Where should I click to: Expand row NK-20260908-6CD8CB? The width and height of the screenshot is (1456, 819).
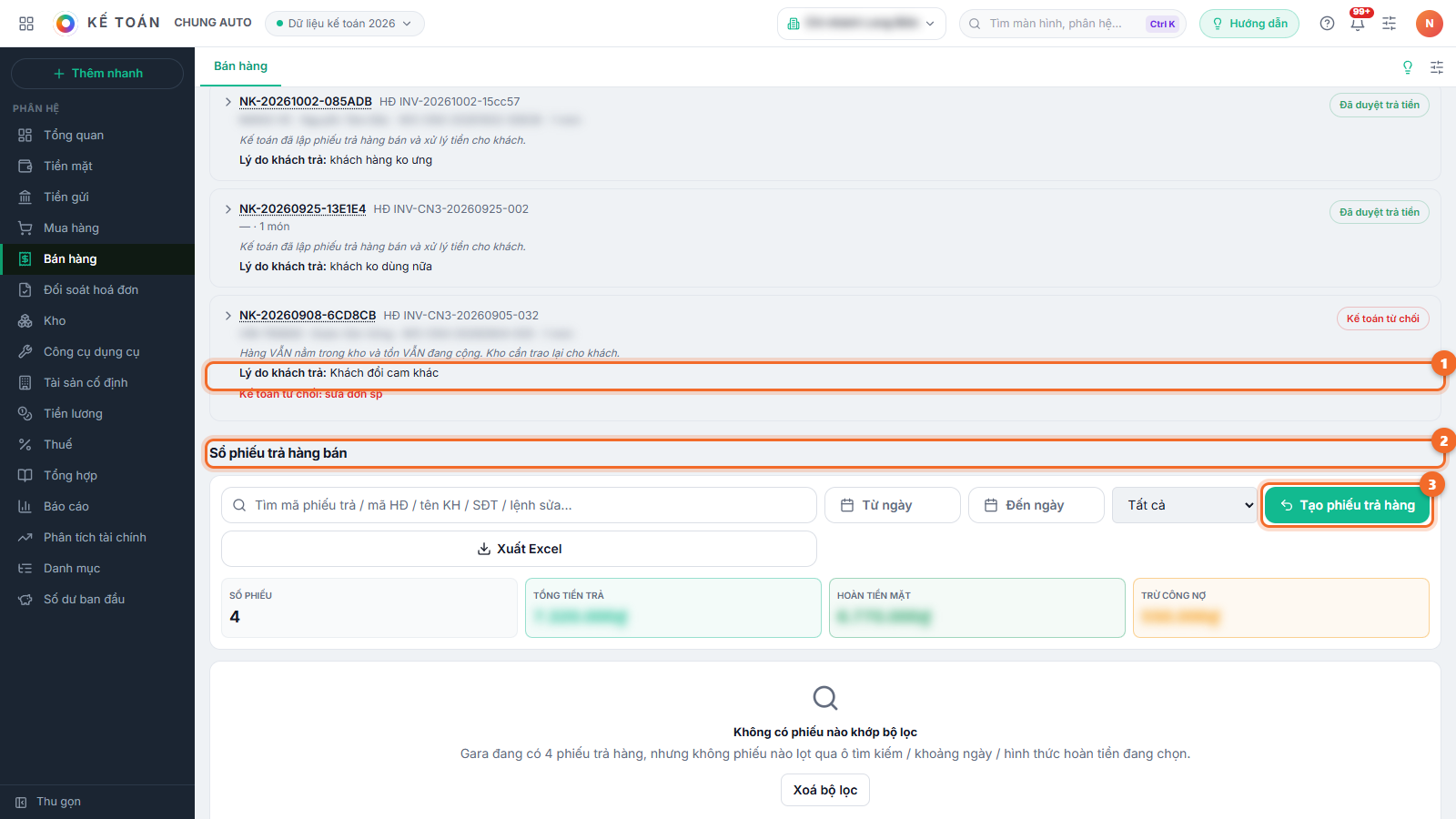click(228, 316)
